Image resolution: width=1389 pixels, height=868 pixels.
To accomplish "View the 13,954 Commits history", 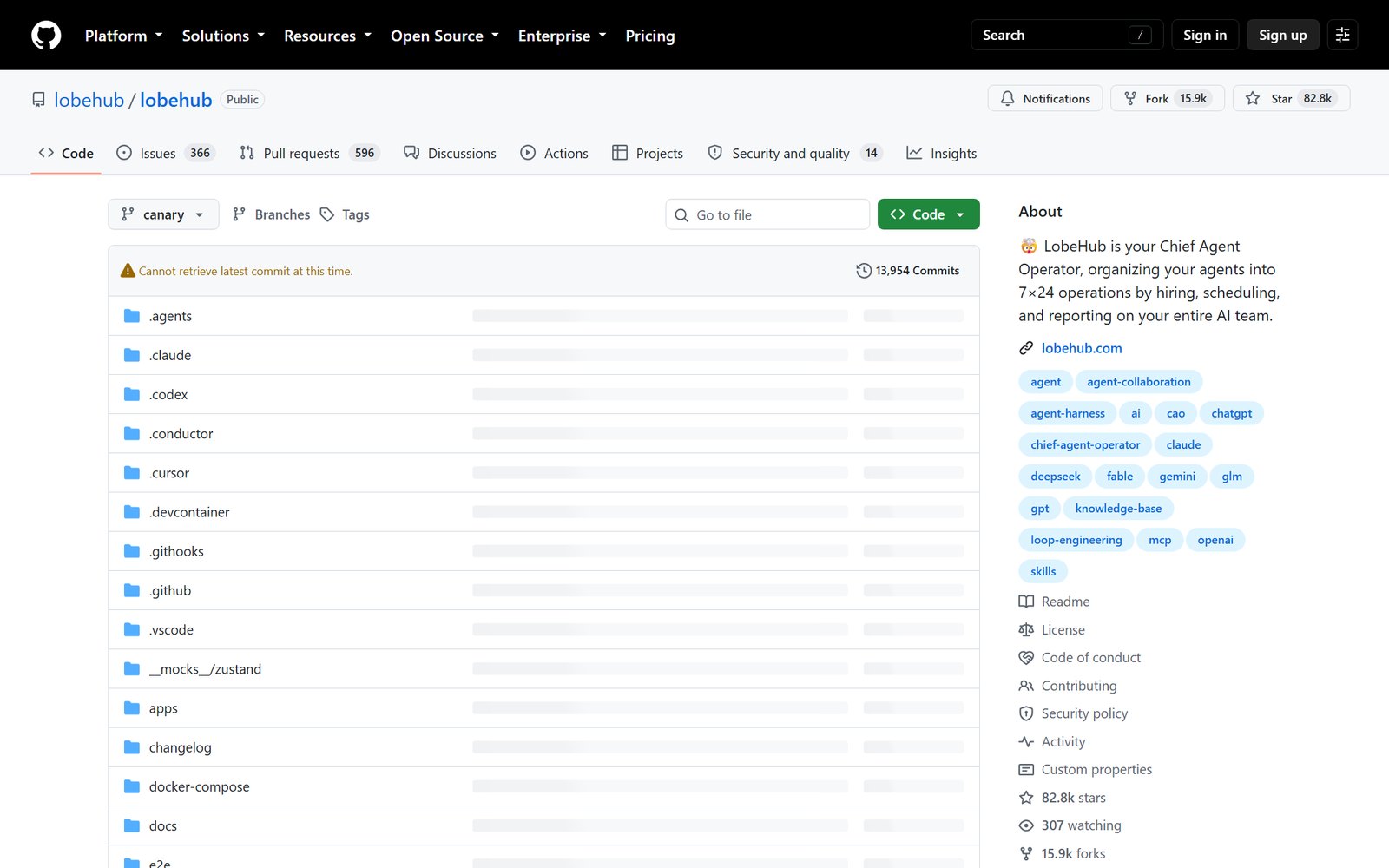I will [908, 271].
